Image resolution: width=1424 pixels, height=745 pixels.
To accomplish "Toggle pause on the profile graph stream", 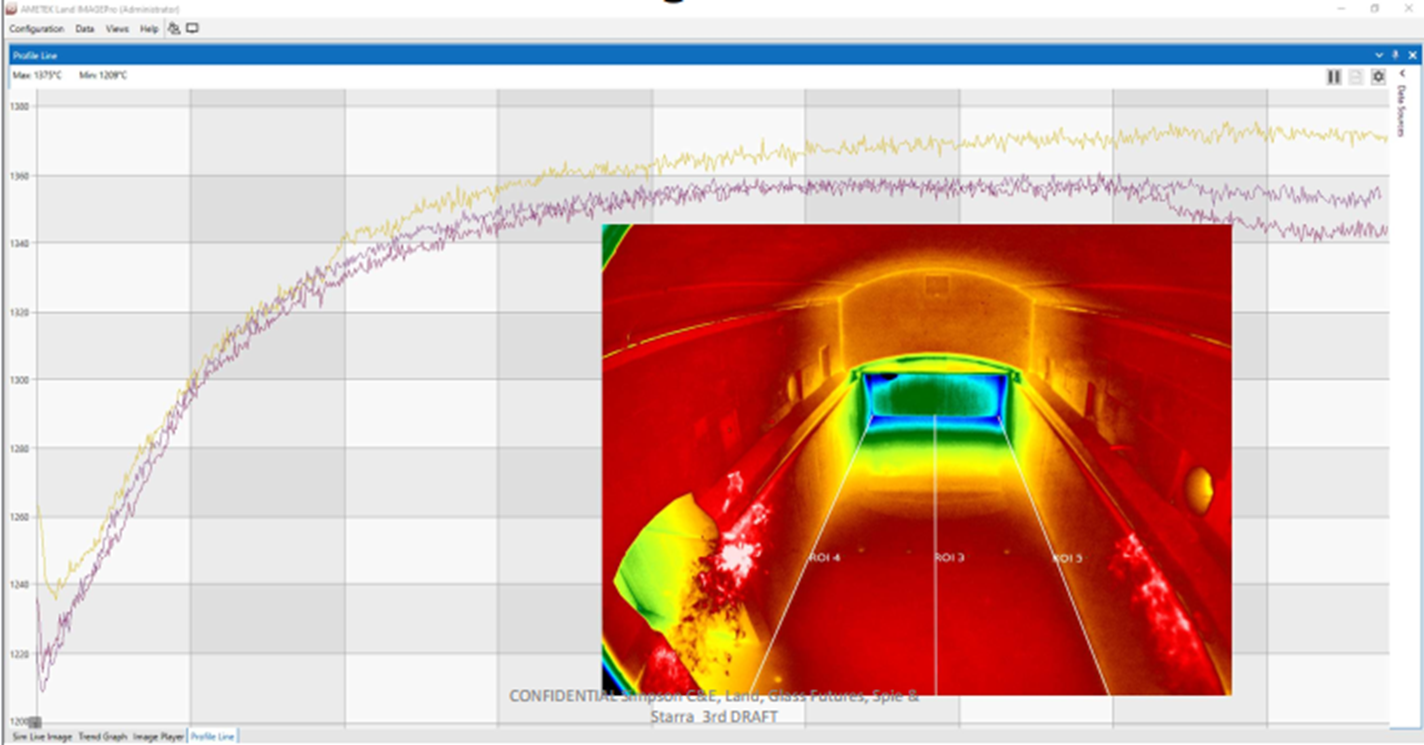I will click(1334, 76).
